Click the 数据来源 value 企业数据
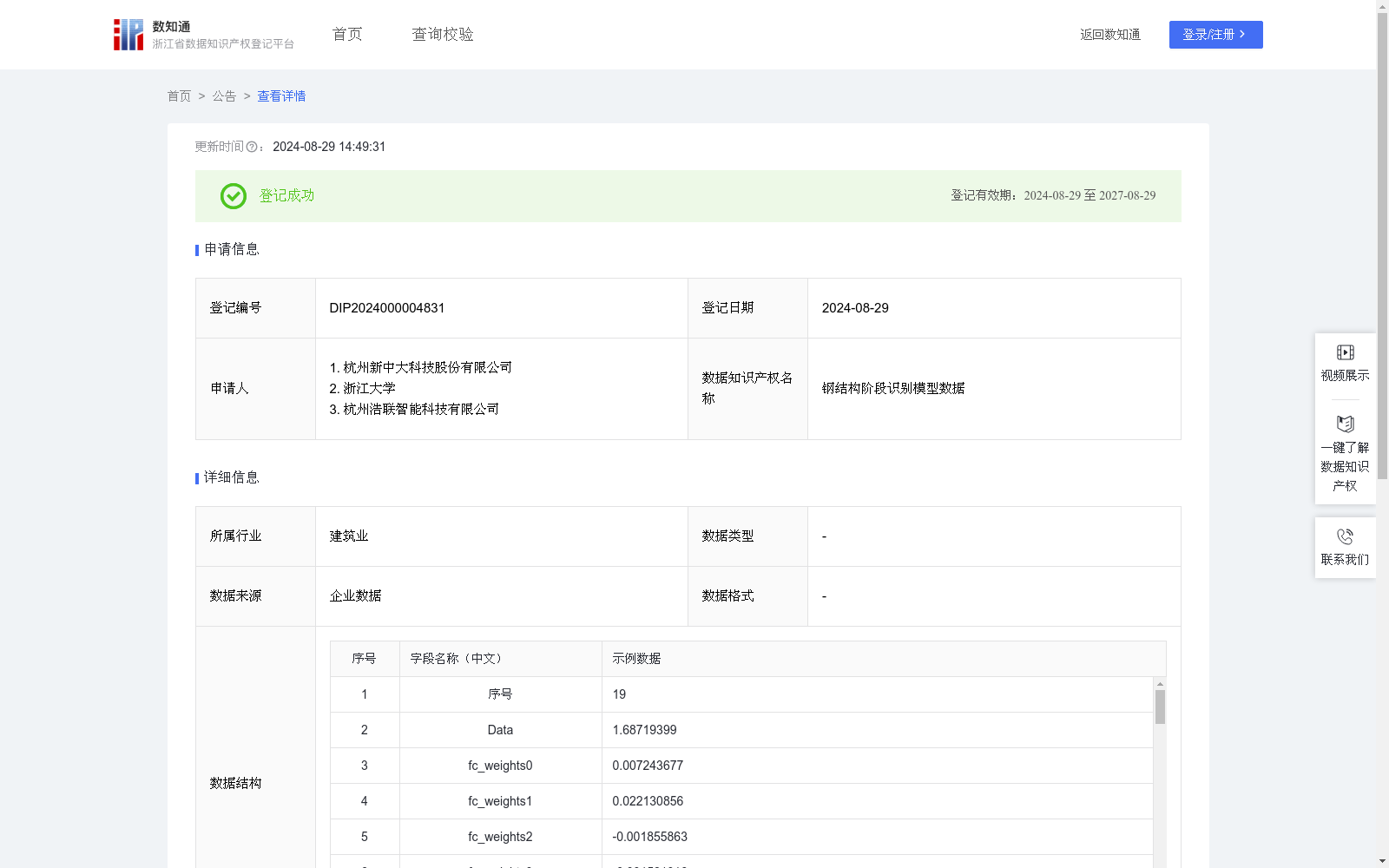Image resolution: width=1389 pixels, height=868 pixels. click(x=355, y=596)
